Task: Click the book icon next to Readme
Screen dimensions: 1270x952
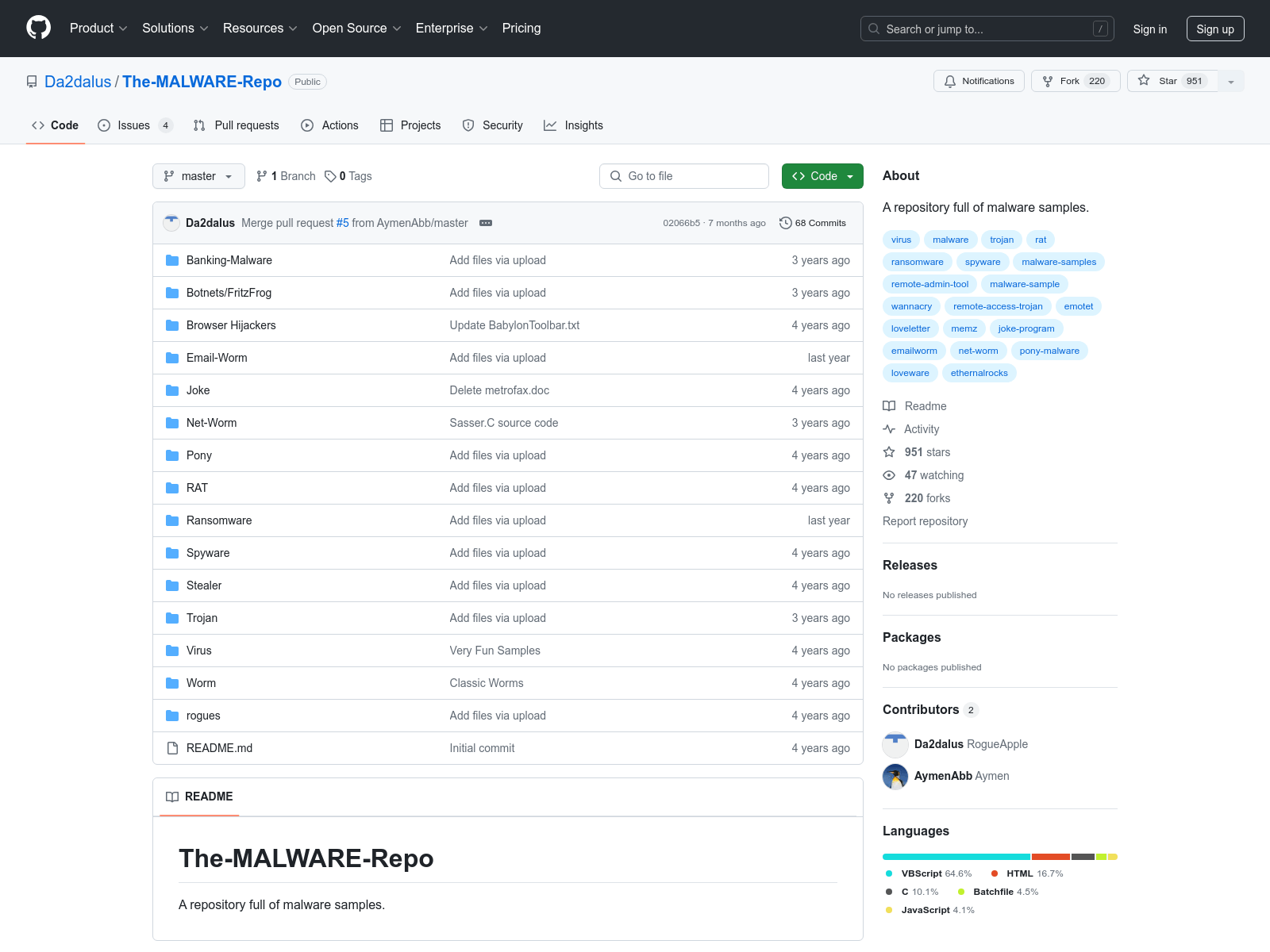Action: tap(889, 406)
